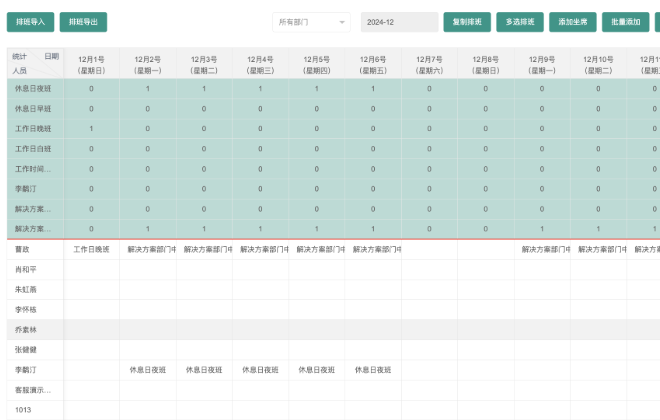Viewport: 660px width, 420px height.
Task: Click the 添加坐席 button
Action: click(x=573, y=21)
